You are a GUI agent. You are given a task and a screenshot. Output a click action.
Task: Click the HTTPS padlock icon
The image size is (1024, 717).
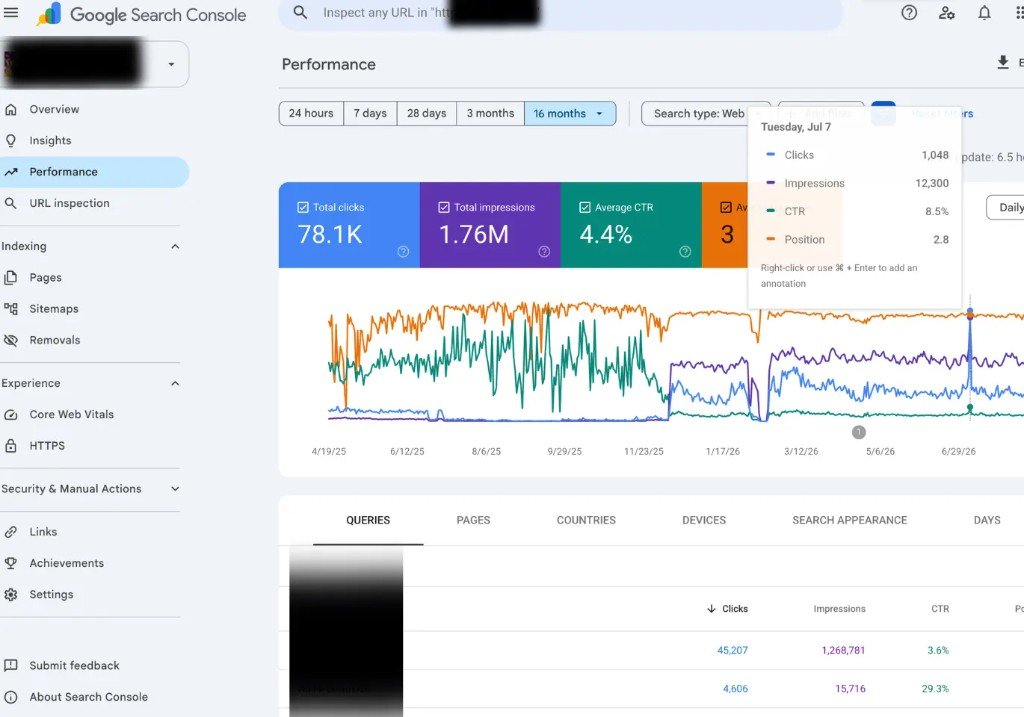(x=11, y=445)
